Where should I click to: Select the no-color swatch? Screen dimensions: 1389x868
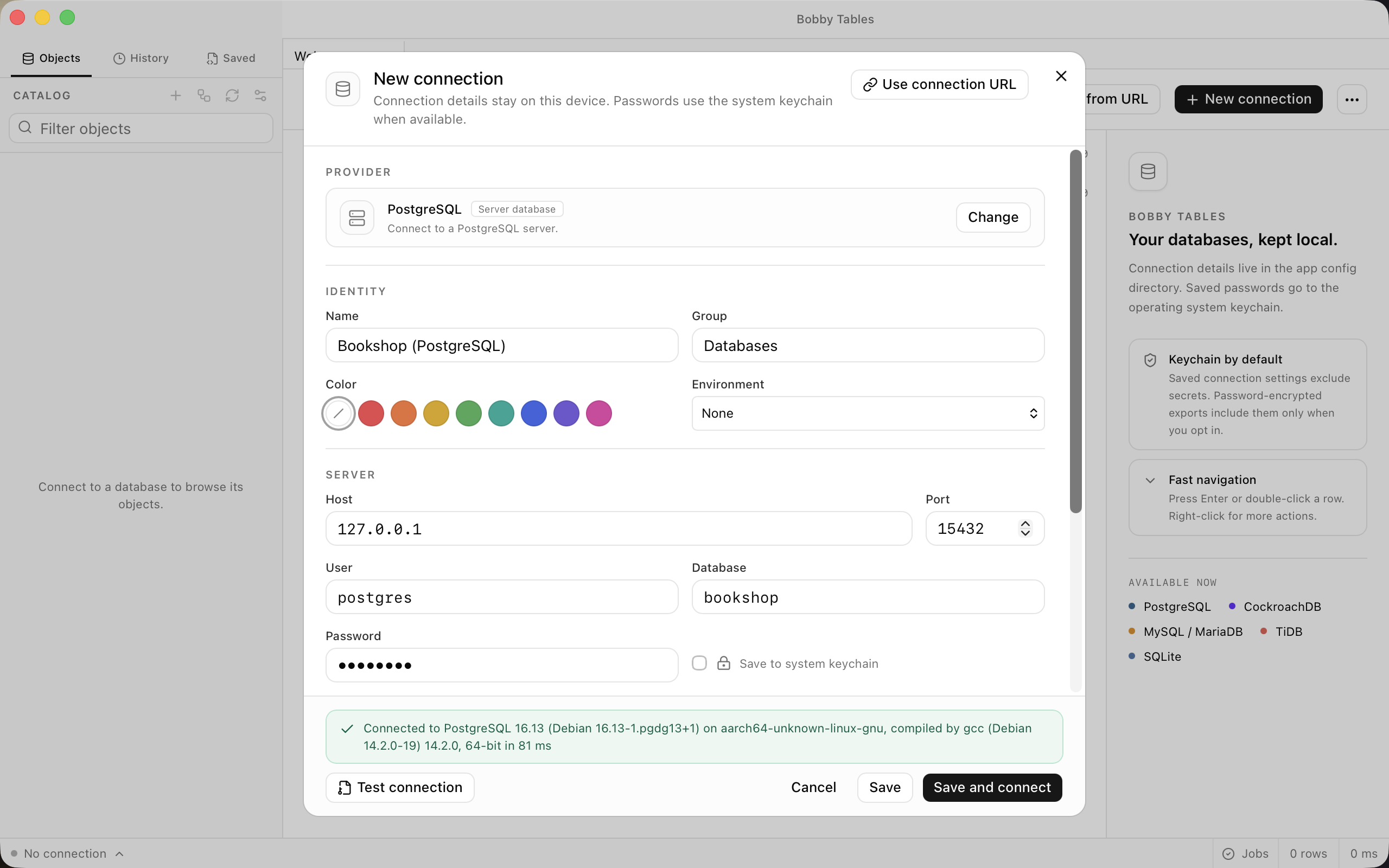point(339,413)
